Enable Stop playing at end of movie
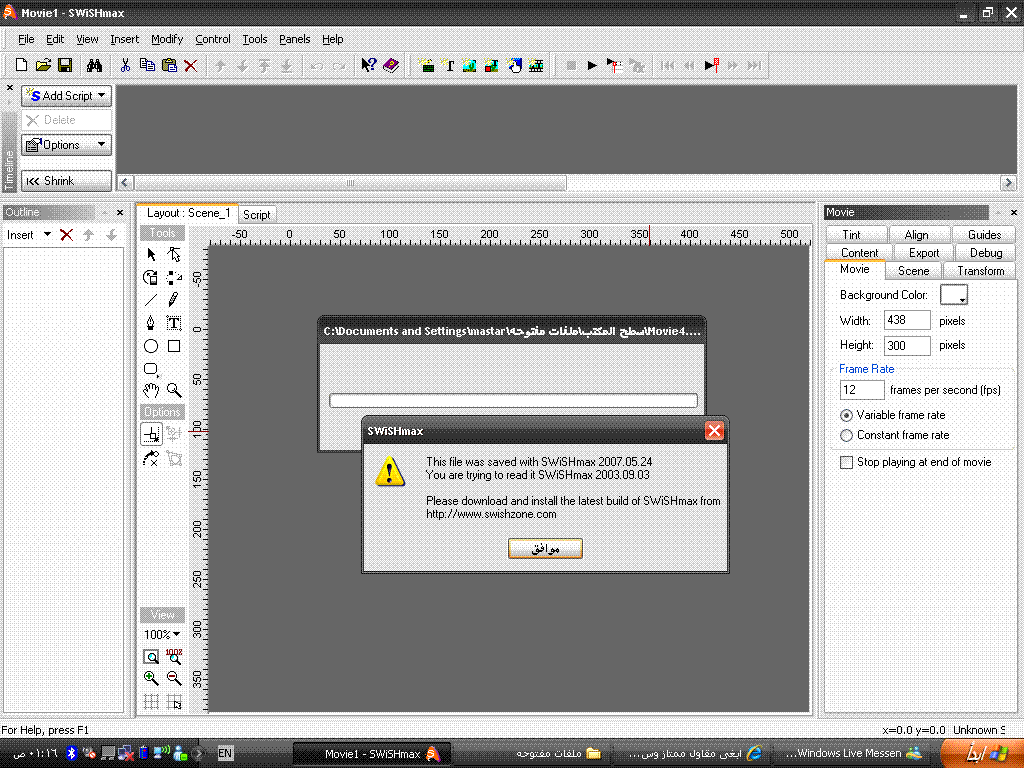Image resolution: width=1024 pixels, height=768 pixels. (x=847, y=462)
